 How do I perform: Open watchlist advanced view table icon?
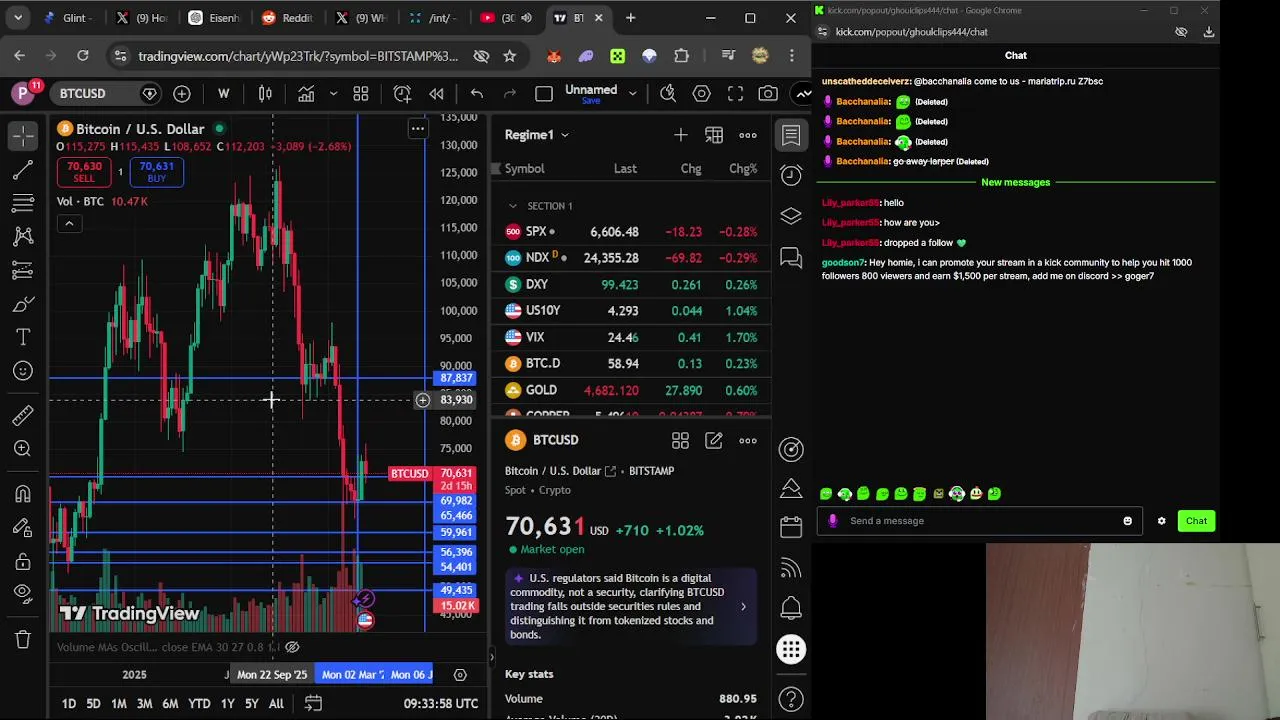714,134
